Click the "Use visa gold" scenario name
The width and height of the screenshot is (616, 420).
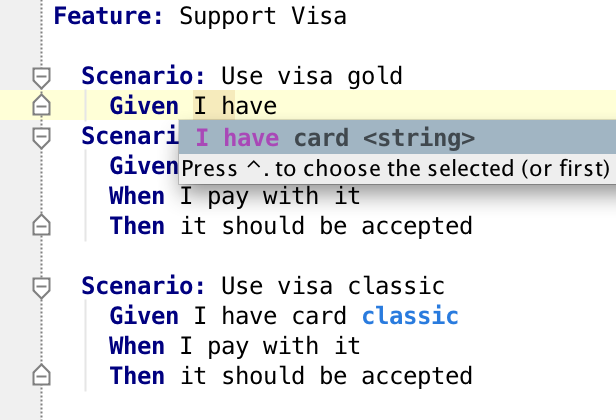tap(312, 76)
